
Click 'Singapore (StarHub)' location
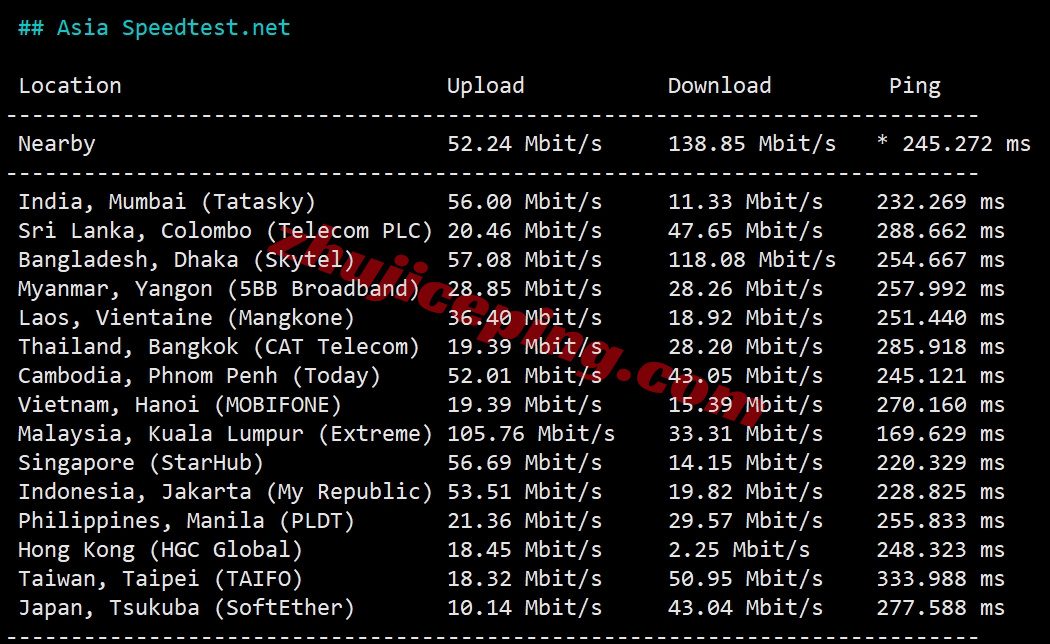[141, 463]
